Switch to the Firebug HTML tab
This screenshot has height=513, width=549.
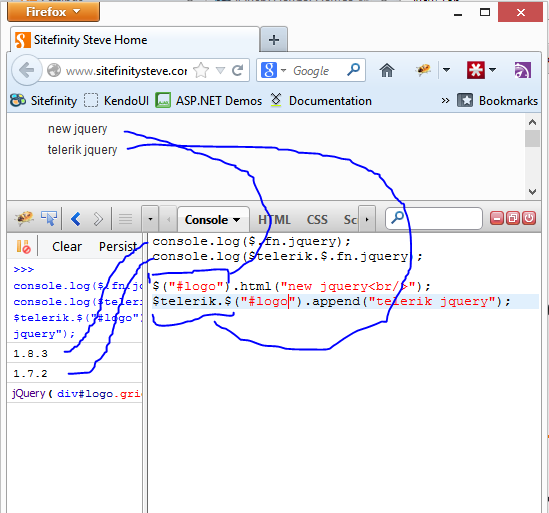(x=274, y=220)
